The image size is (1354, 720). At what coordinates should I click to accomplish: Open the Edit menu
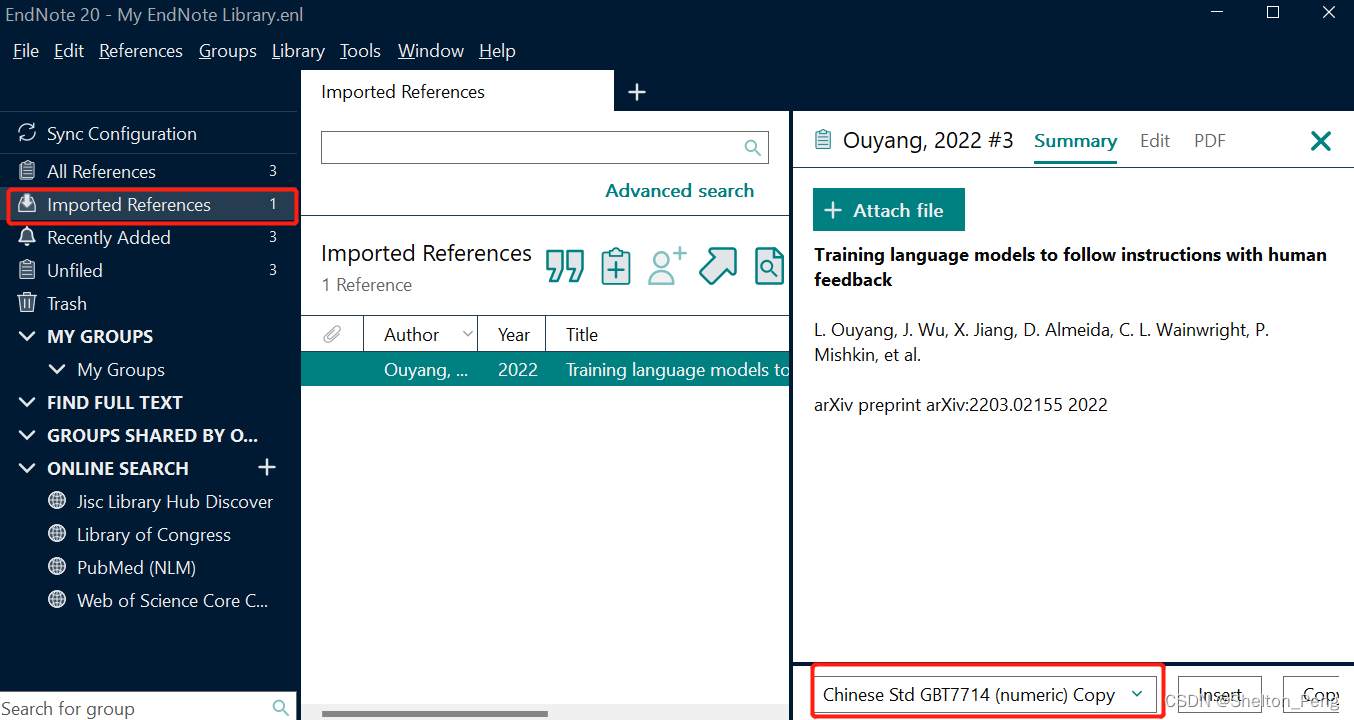(x=69, y=51)
